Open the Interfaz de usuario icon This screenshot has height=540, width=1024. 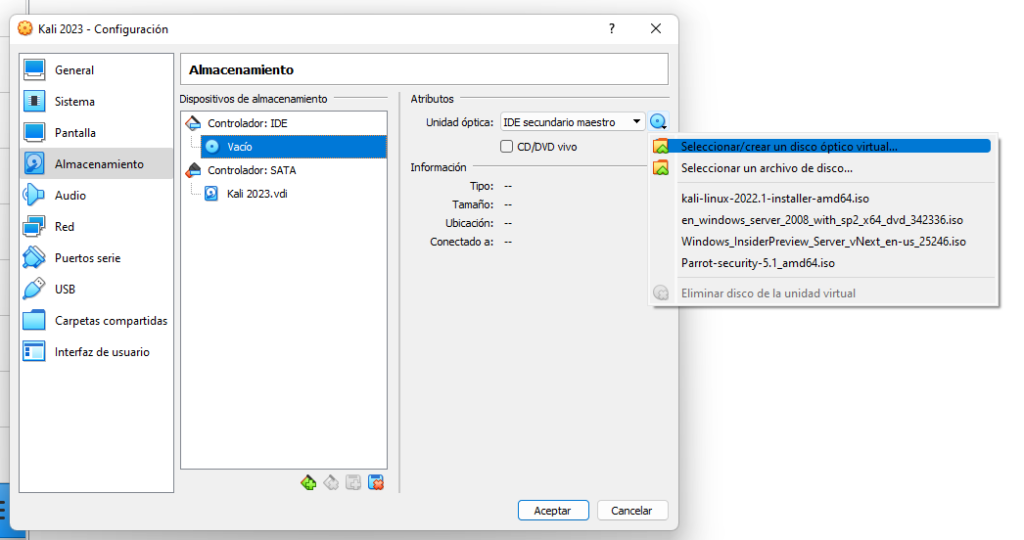34,352
